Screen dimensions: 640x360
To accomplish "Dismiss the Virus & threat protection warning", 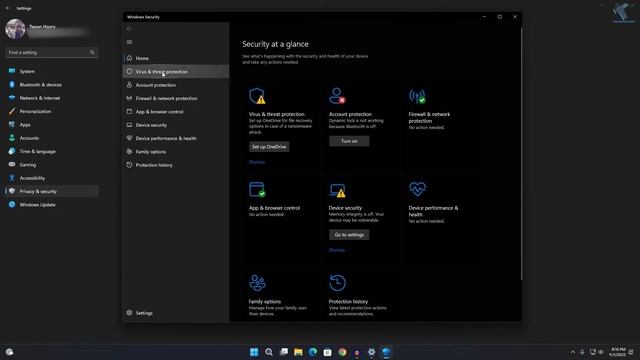I will 257,162.
